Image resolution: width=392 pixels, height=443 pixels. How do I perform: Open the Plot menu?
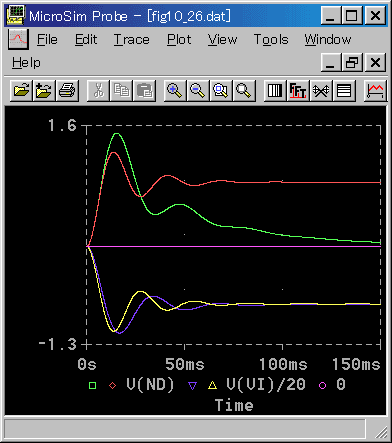(x=179, y=40)
